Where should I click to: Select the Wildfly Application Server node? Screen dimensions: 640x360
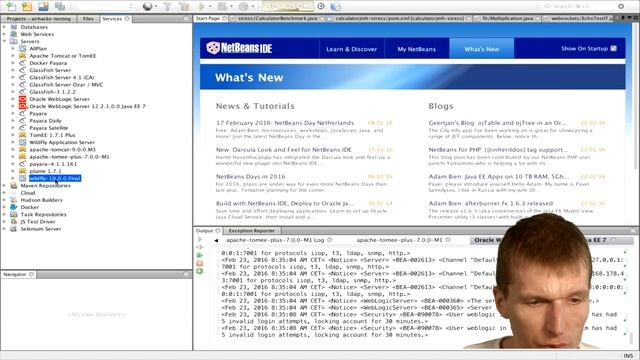[62, 142]
